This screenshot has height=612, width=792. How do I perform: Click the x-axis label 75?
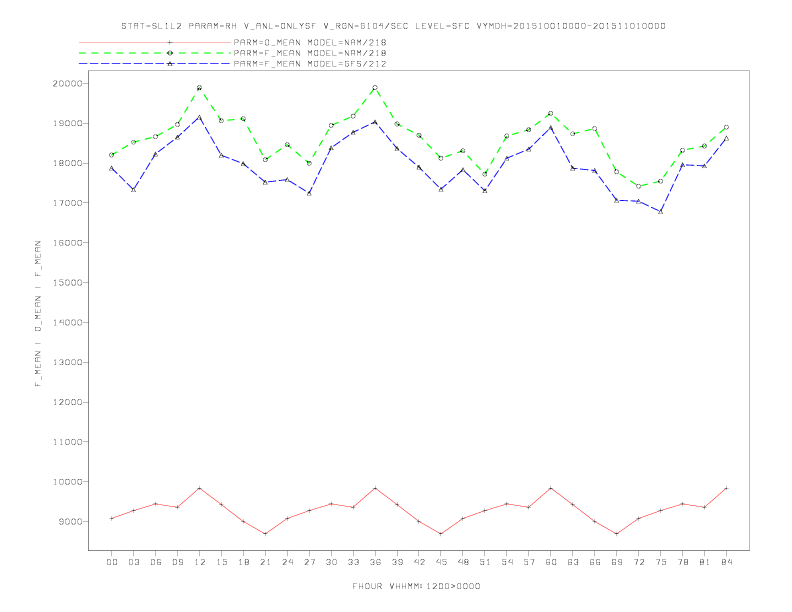point(661,562)
